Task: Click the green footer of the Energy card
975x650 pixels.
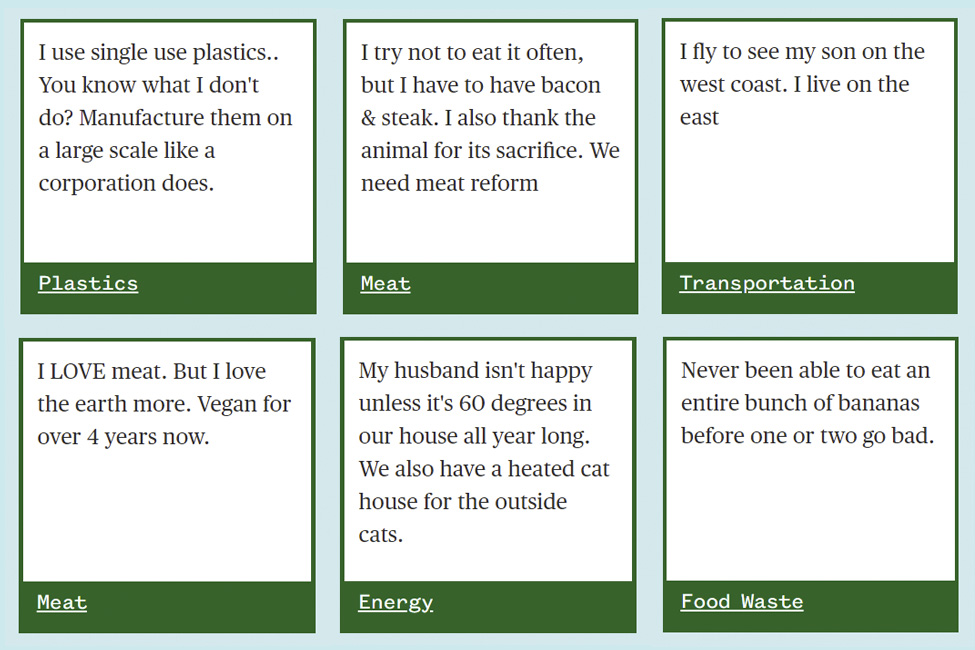Action: pos(488,606)
